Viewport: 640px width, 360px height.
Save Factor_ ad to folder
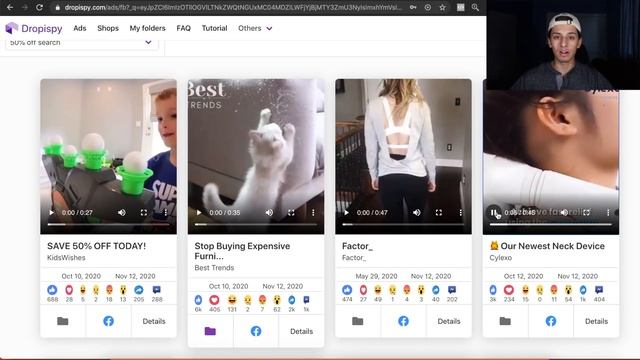(x=358, y=321)
